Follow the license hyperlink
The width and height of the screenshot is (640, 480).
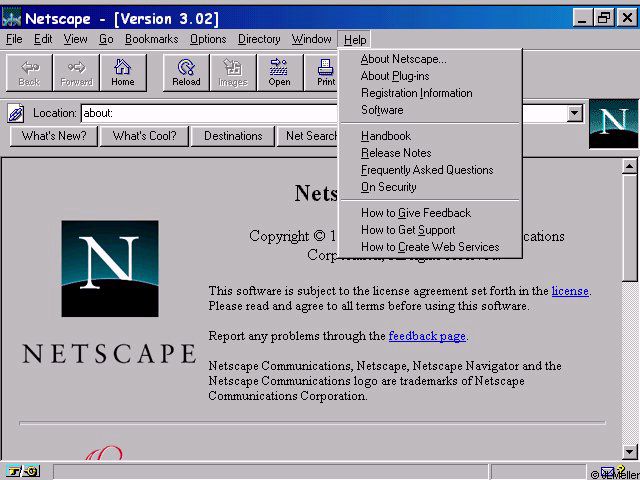click(570, 291)
